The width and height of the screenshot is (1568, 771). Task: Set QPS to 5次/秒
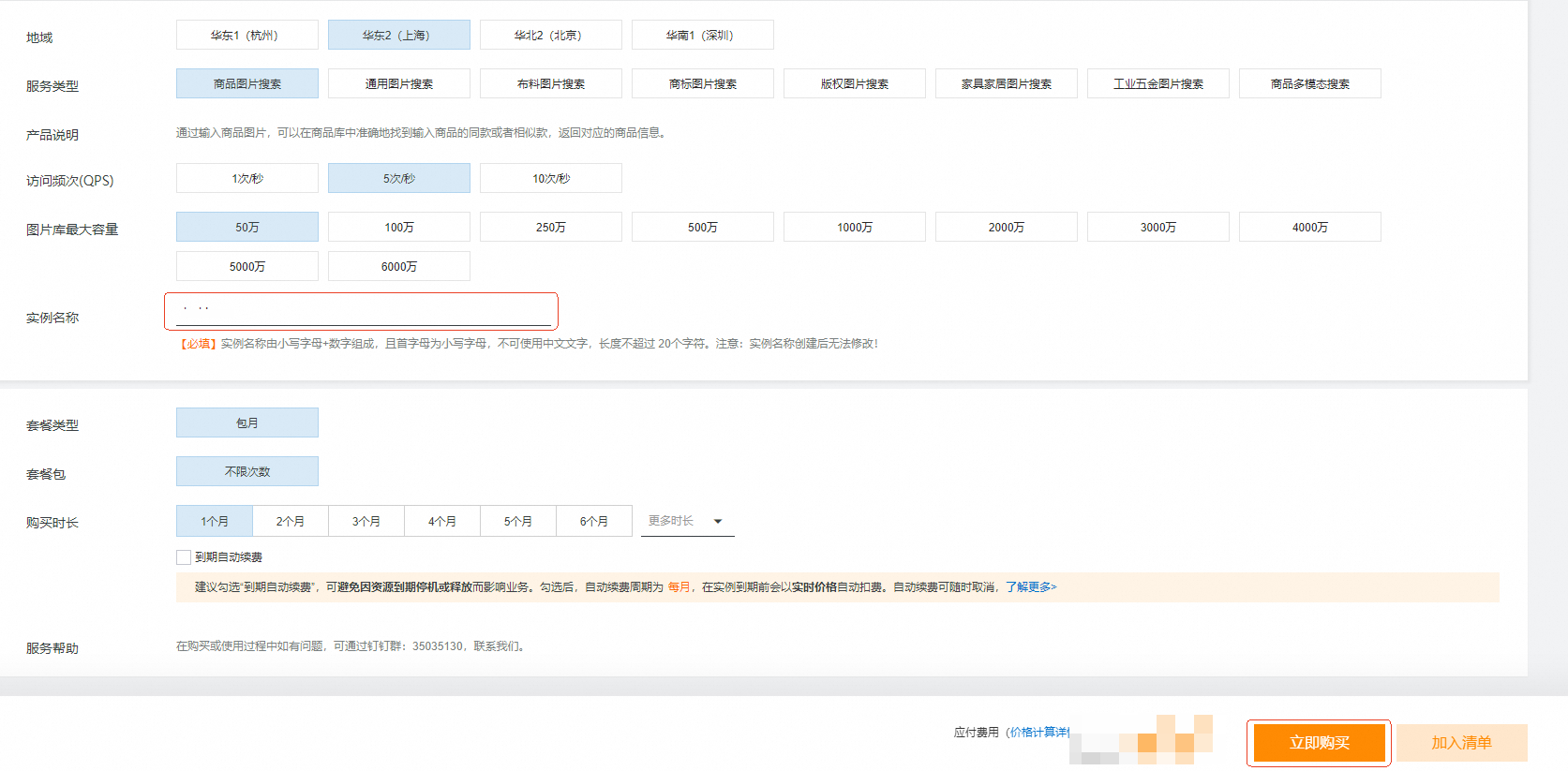(x=399, y=178)
